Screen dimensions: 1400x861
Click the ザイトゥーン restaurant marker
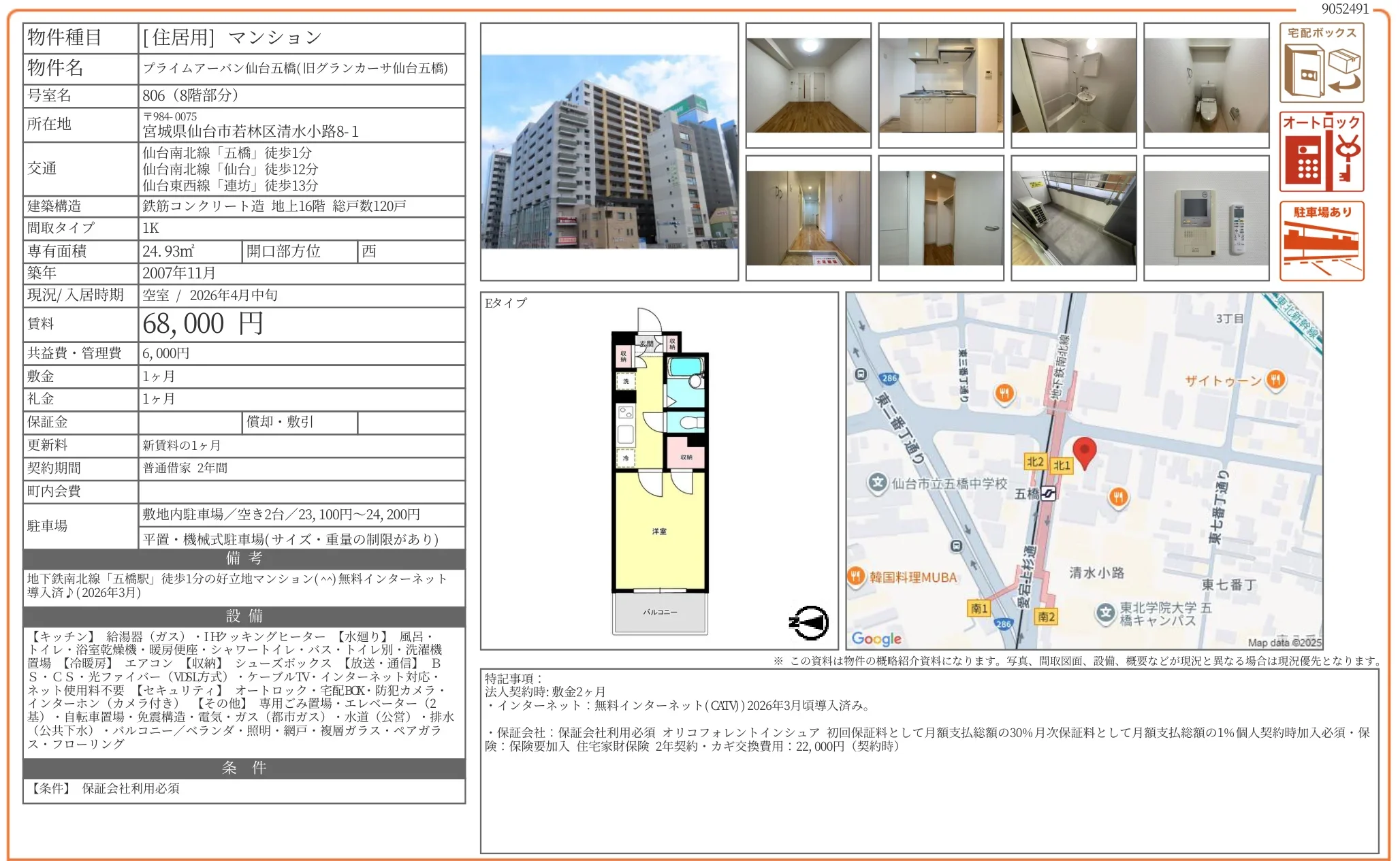(x=1275, y=380)
